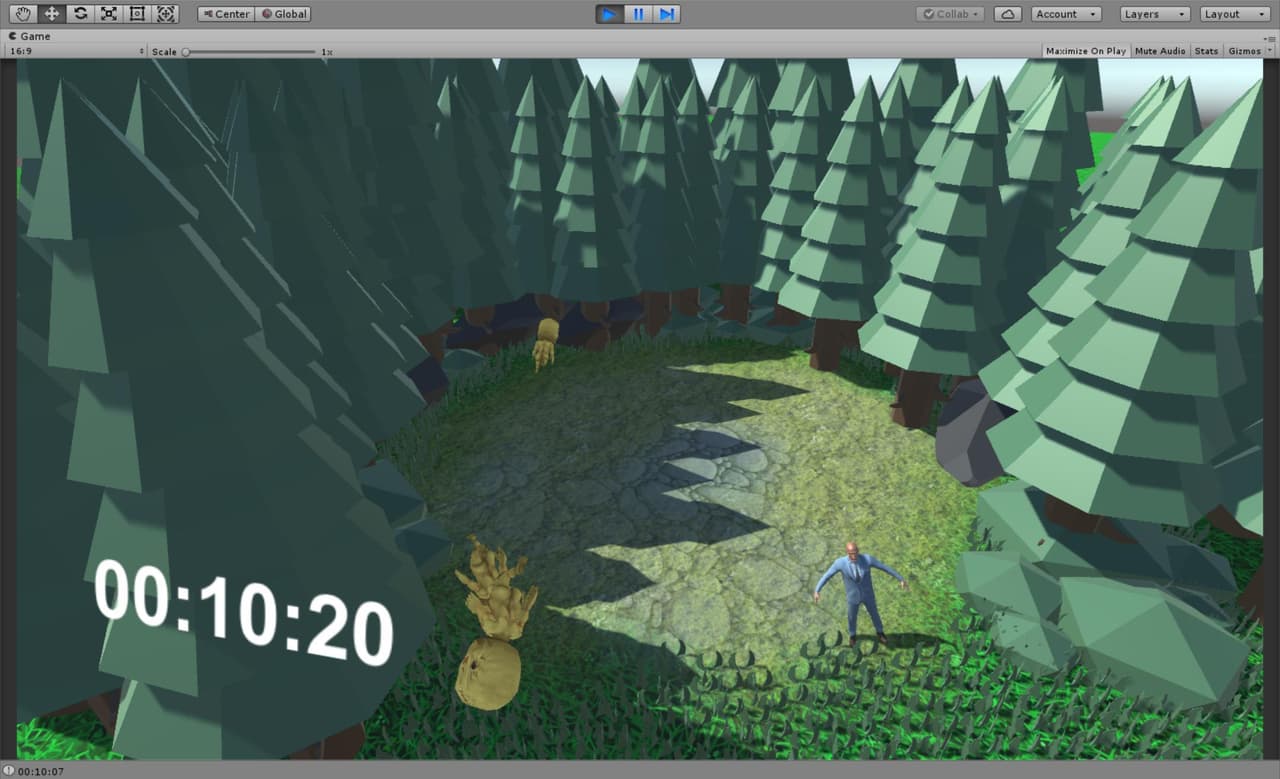
Task: Select the Rect transform tool
Action: (x=137, y=14)
